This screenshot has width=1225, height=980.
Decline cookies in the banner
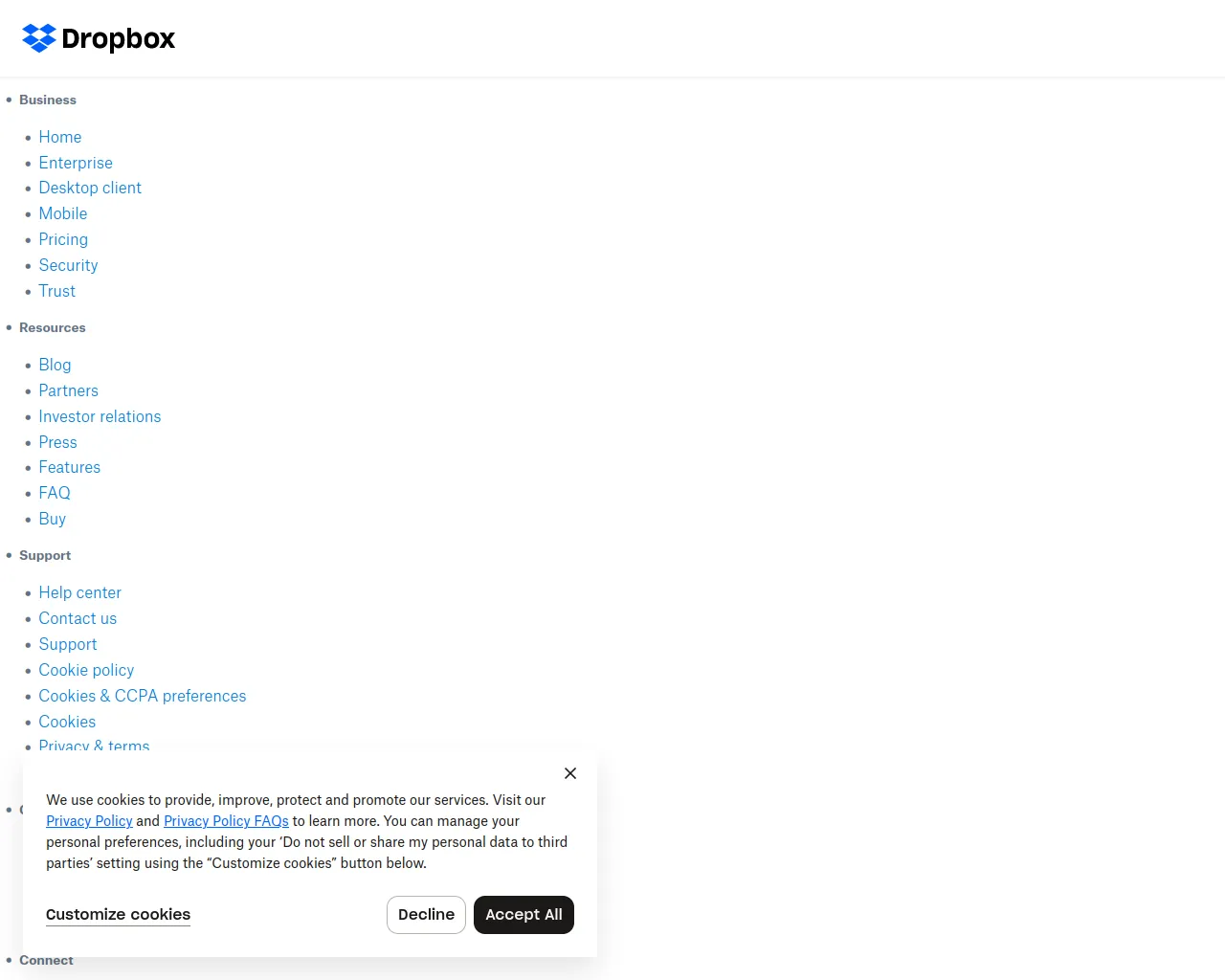[x=426, y=915]
